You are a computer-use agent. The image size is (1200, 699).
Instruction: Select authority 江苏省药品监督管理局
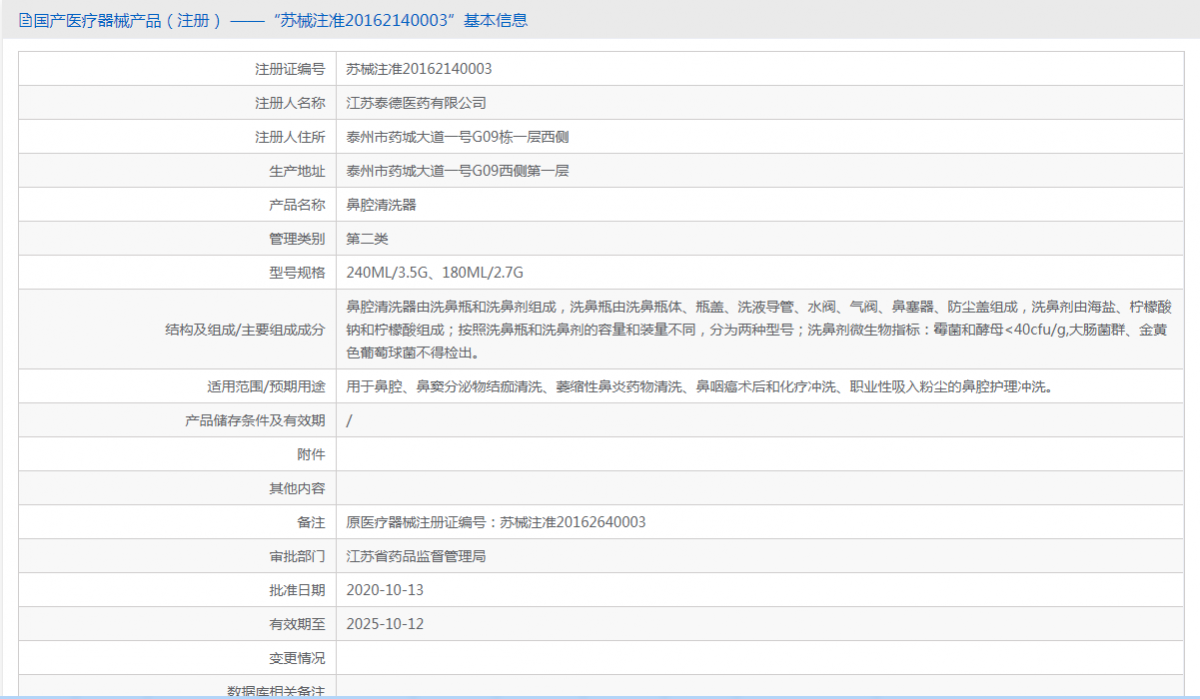click(x=416, y=556)
